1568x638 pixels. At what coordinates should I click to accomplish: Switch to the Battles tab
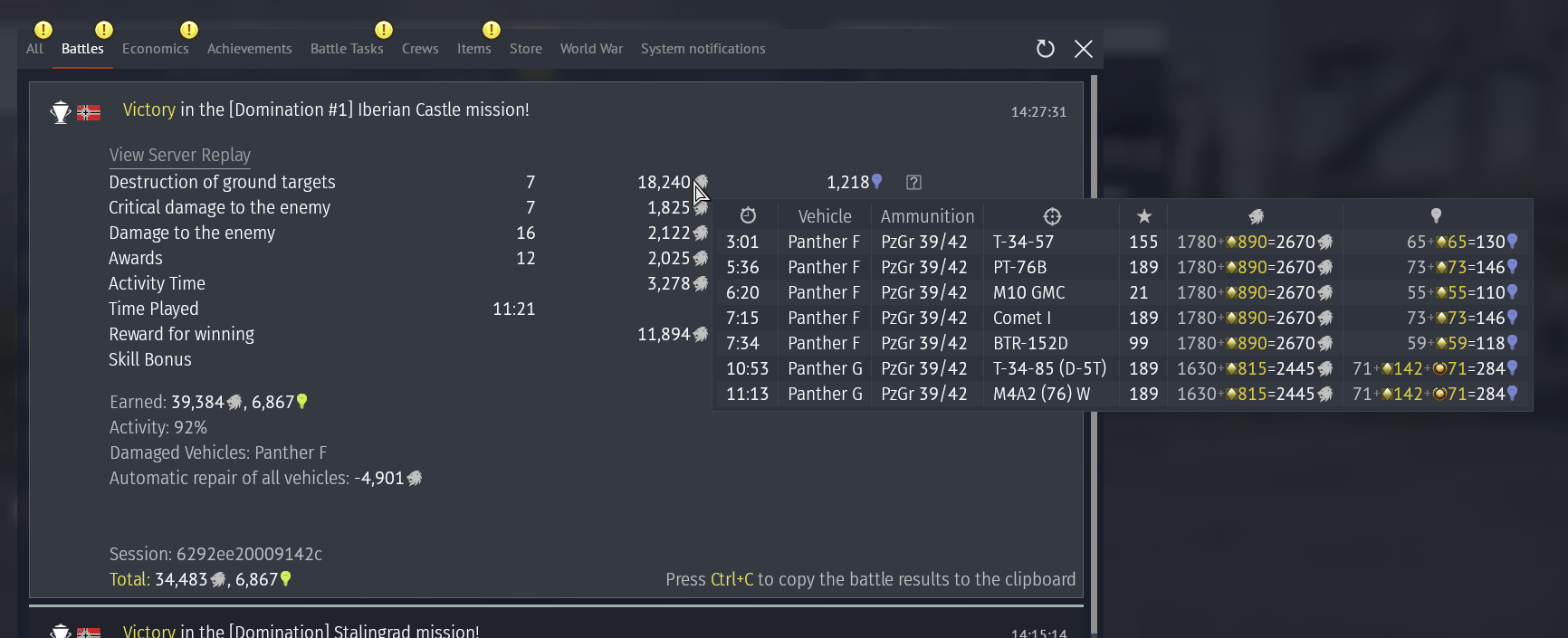pos(82,49)
